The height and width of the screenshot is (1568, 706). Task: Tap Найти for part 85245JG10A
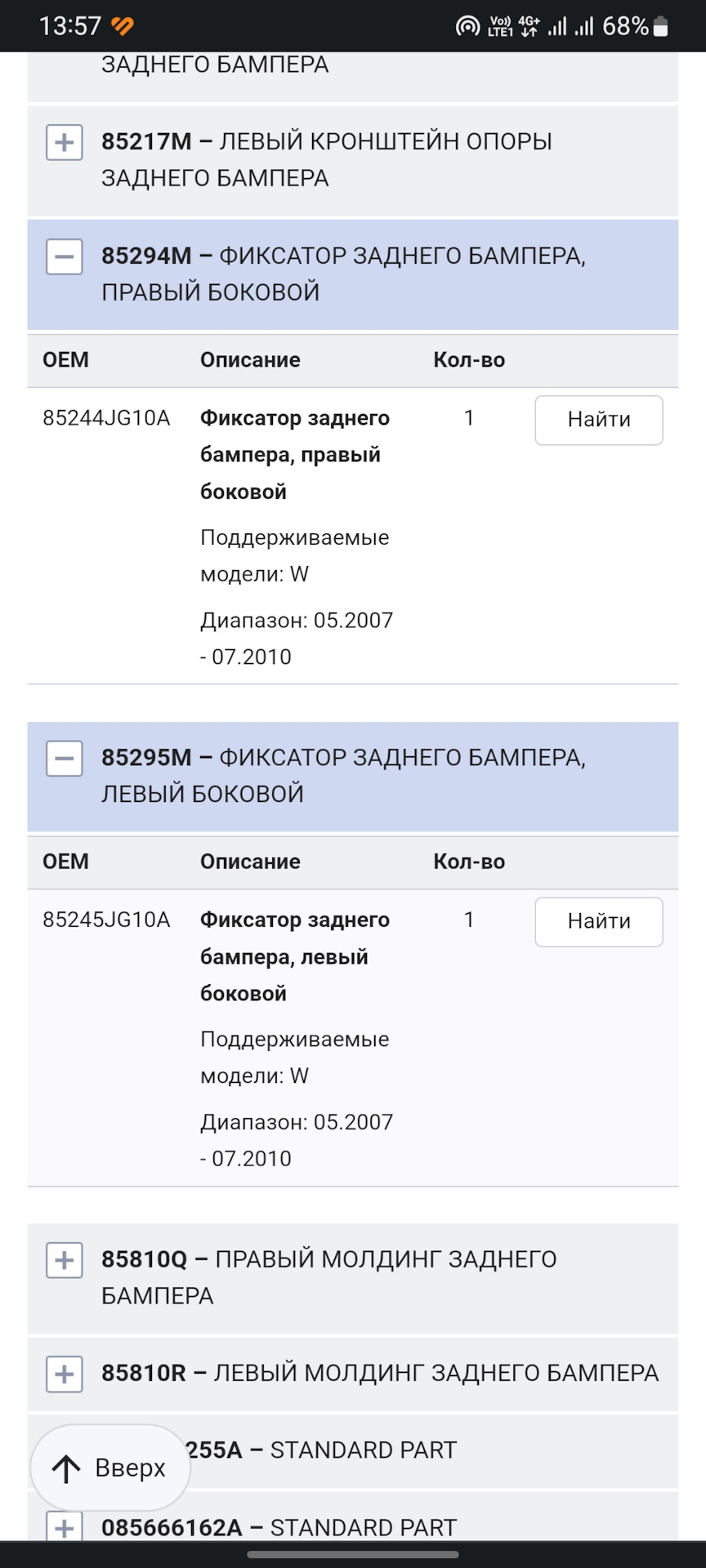point(598,922)
